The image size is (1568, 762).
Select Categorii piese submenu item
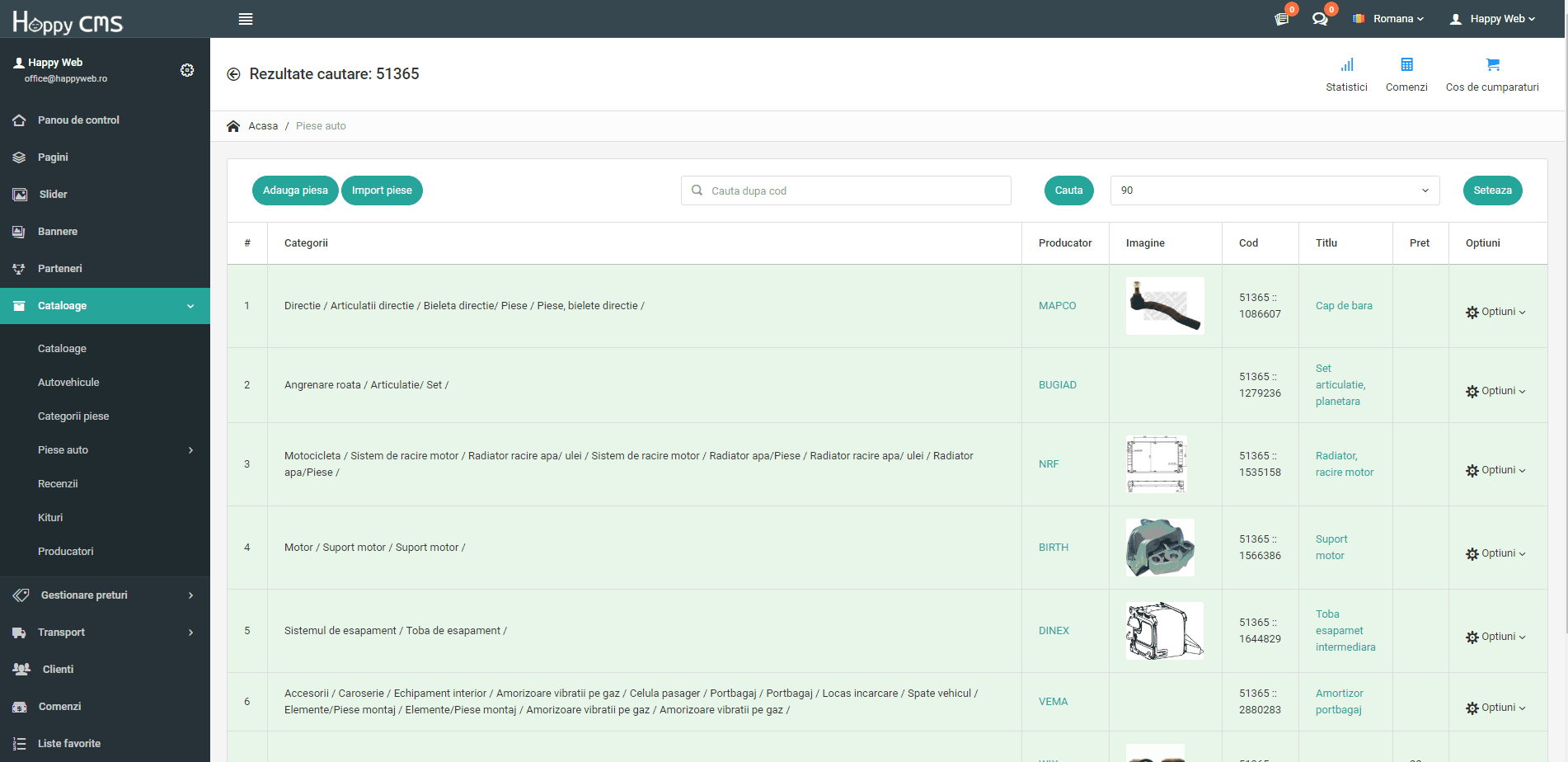click(x=73, y=416)
